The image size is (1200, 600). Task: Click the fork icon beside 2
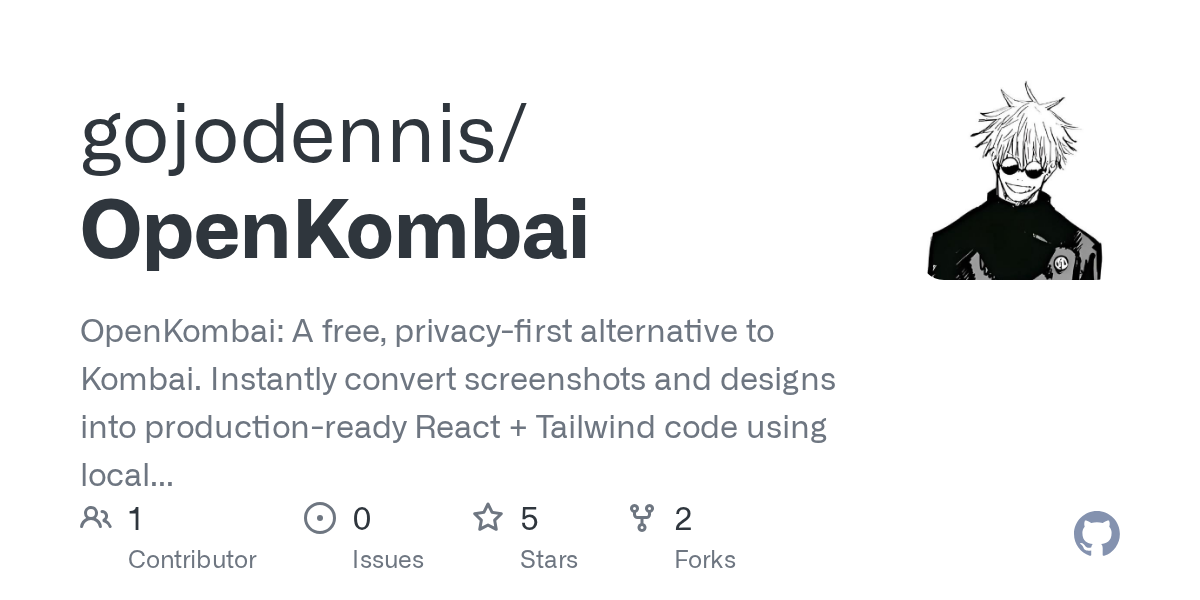[642, 518]
